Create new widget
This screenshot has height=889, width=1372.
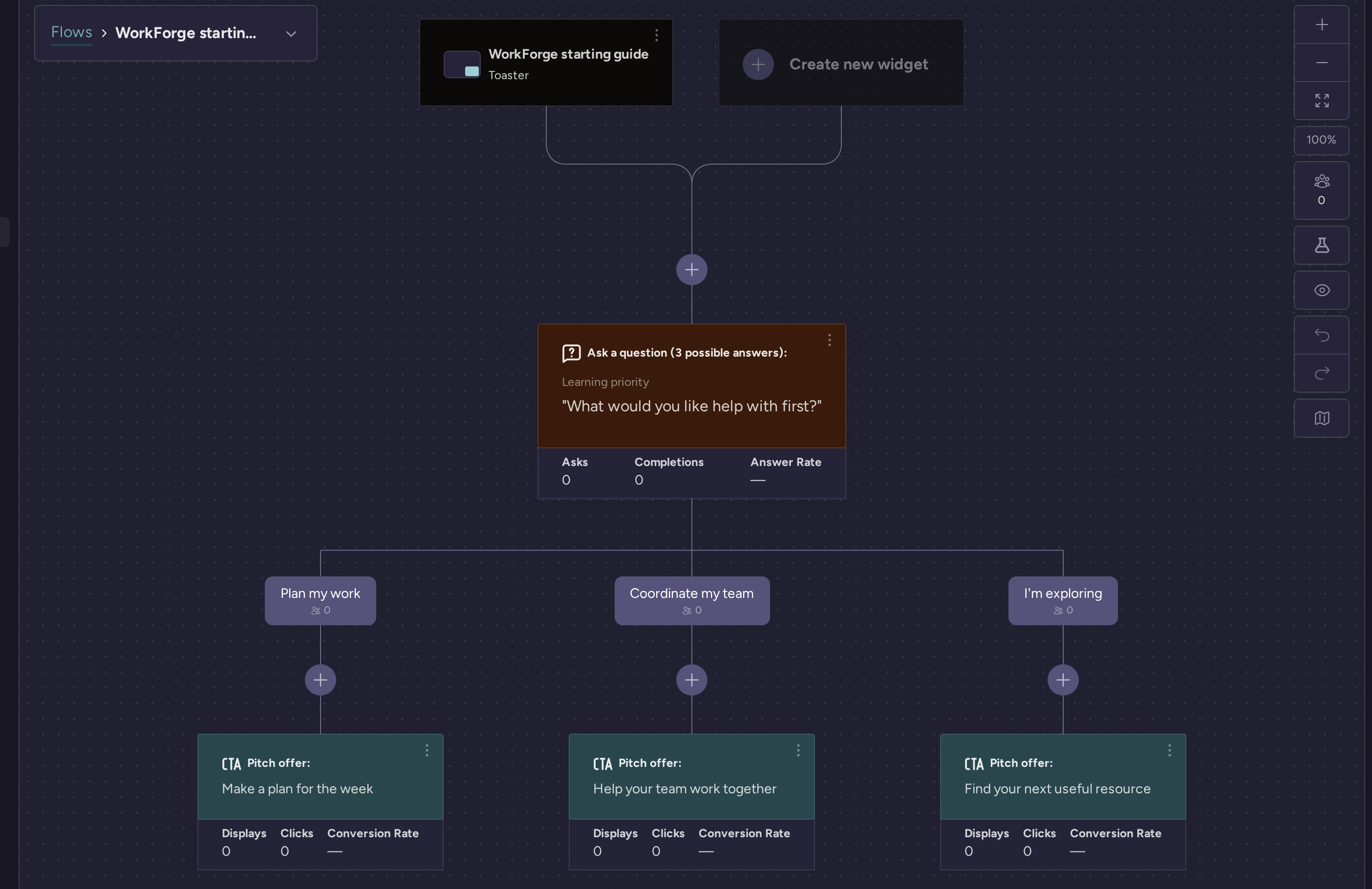click(841, 62)
